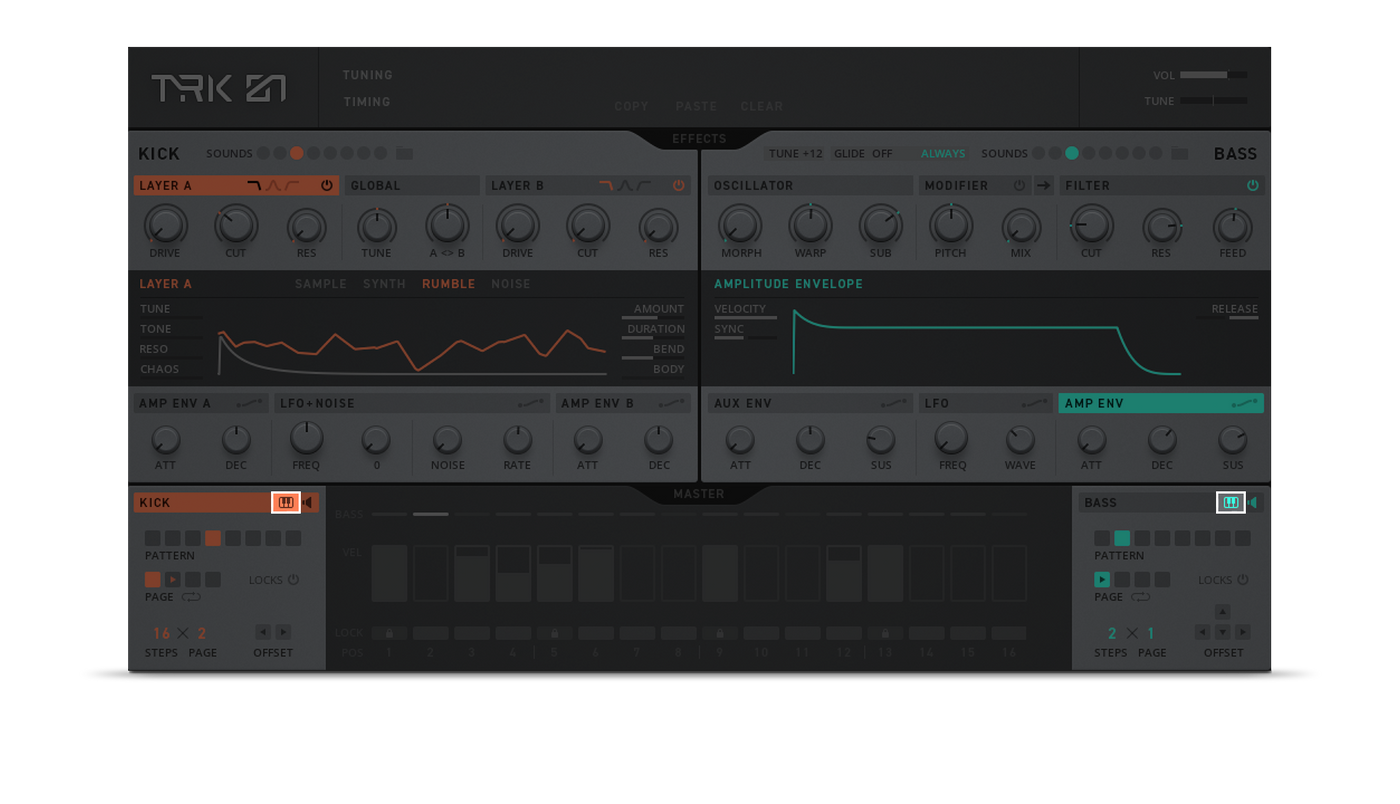
Task: Click the velocity cell for step 4
Action: pyautogui.click(x=513, y=573)
